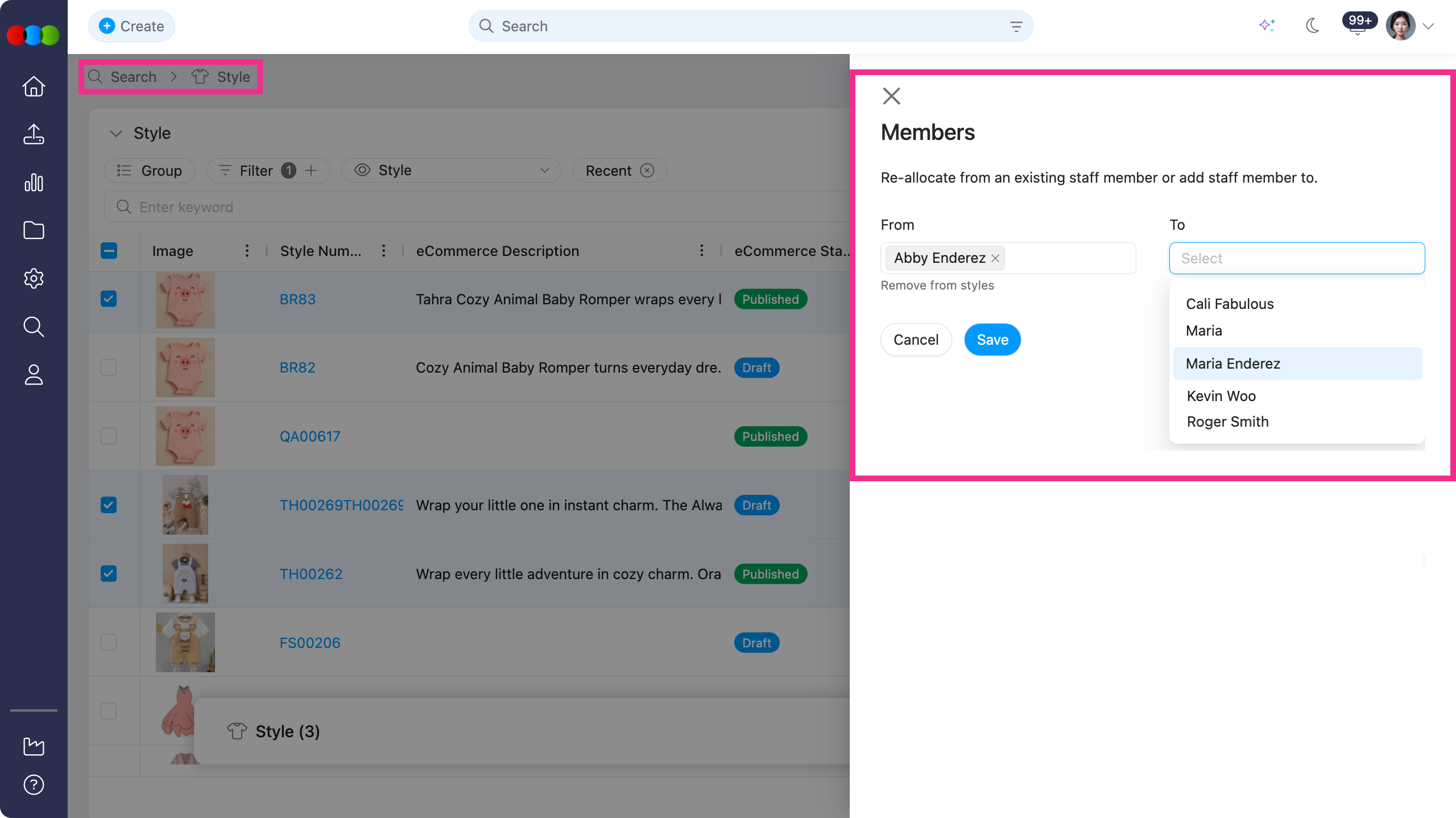The height and width of the screenshot is (818, 1456).
Task: Uncheck the TH00262 row checkbox
Action: click(x=109, y=574)
